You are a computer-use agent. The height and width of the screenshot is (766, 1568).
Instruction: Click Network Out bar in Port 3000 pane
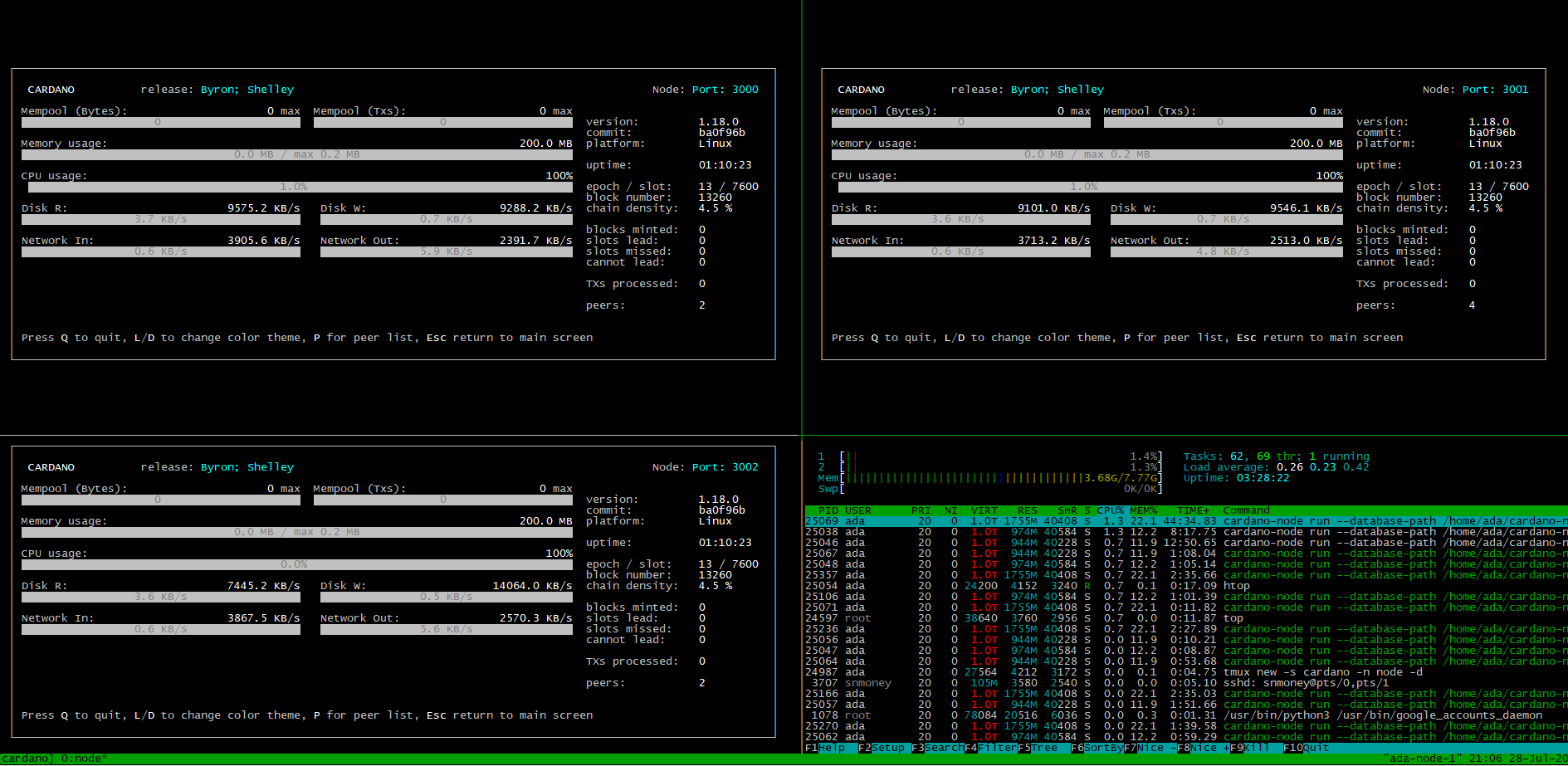point(447,251)
